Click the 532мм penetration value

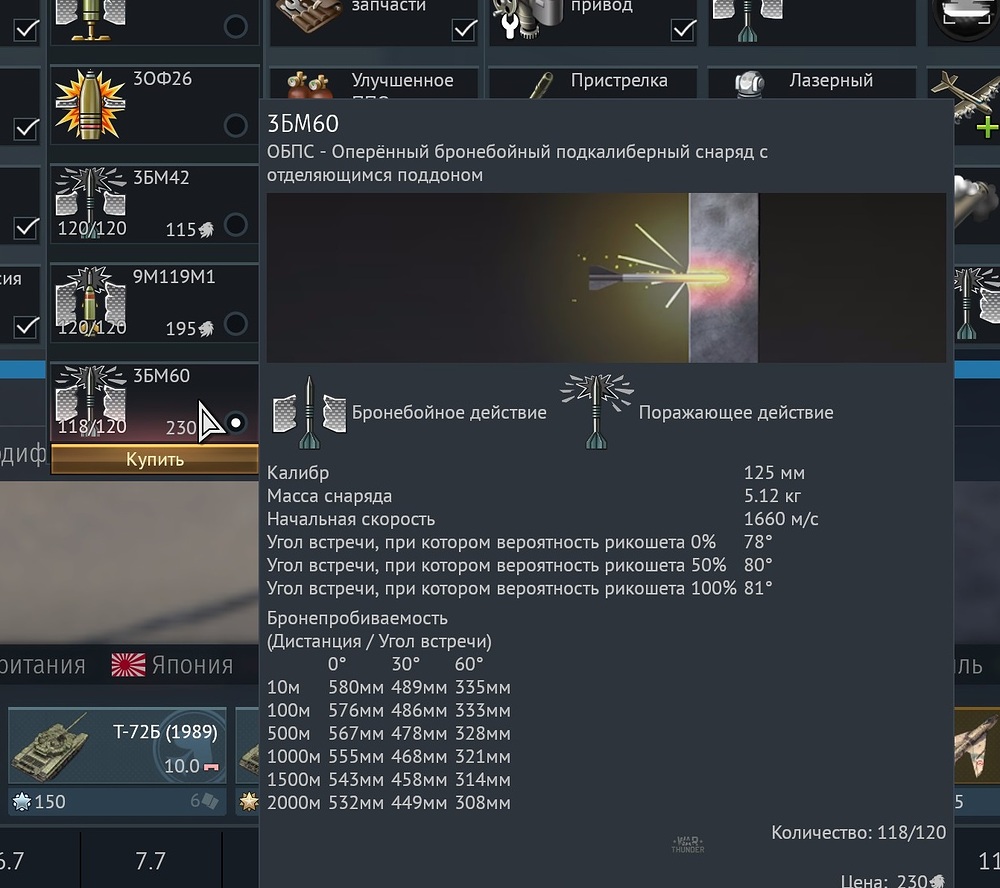click(356, 803)
